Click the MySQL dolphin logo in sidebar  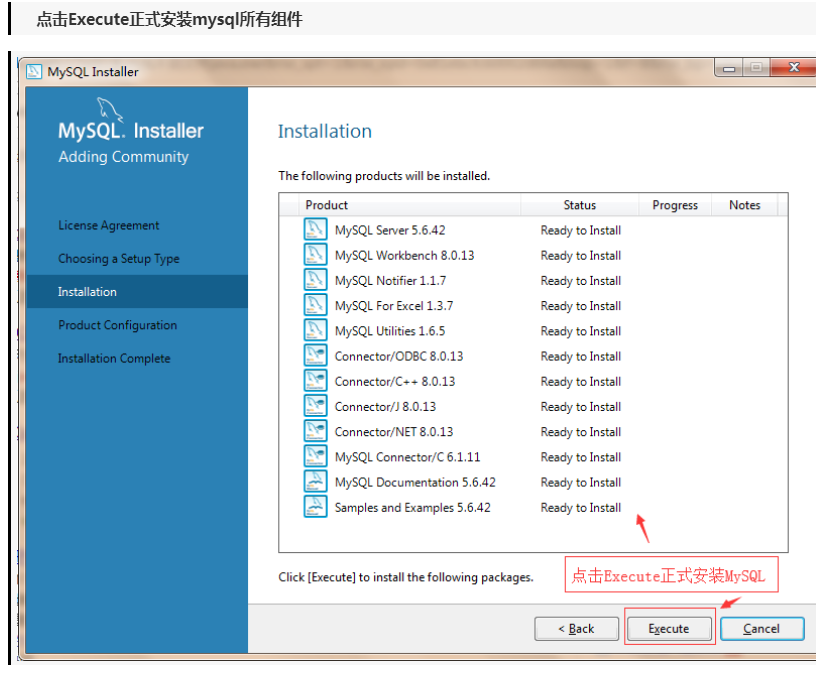point(110,109)
